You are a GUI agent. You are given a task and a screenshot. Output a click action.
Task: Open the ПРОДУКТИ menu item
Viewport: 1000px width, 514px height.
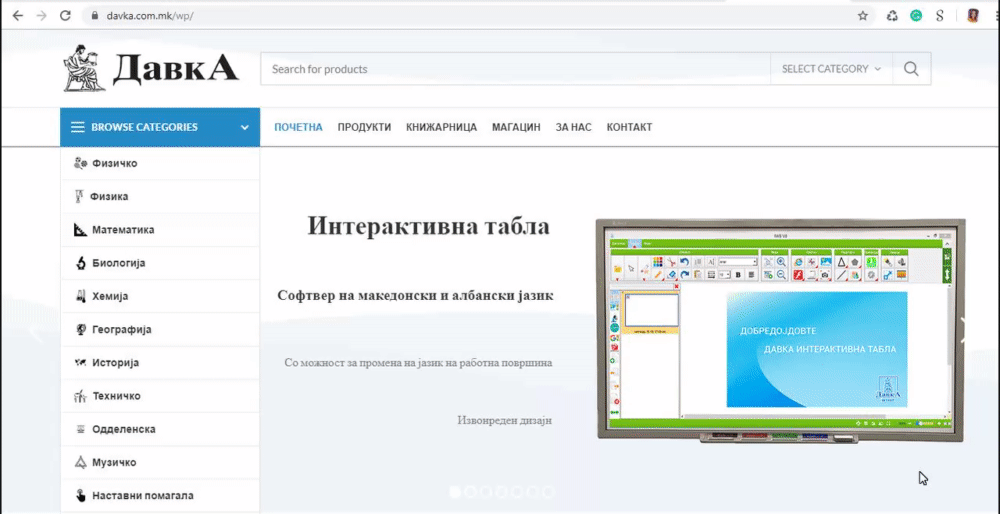click(x=364, y=127)
